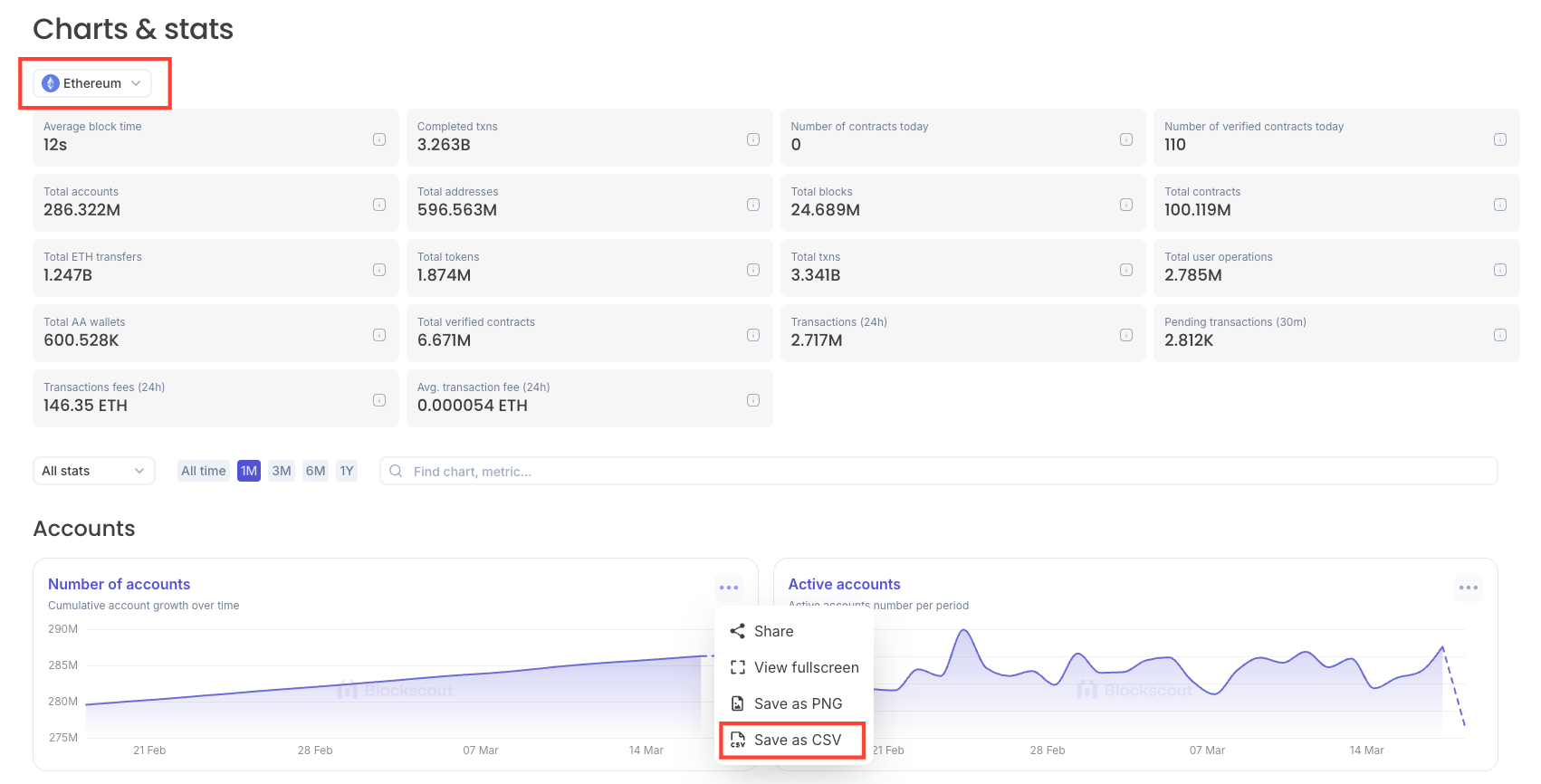Click info icon on Average block time card

tap(379, 139)
